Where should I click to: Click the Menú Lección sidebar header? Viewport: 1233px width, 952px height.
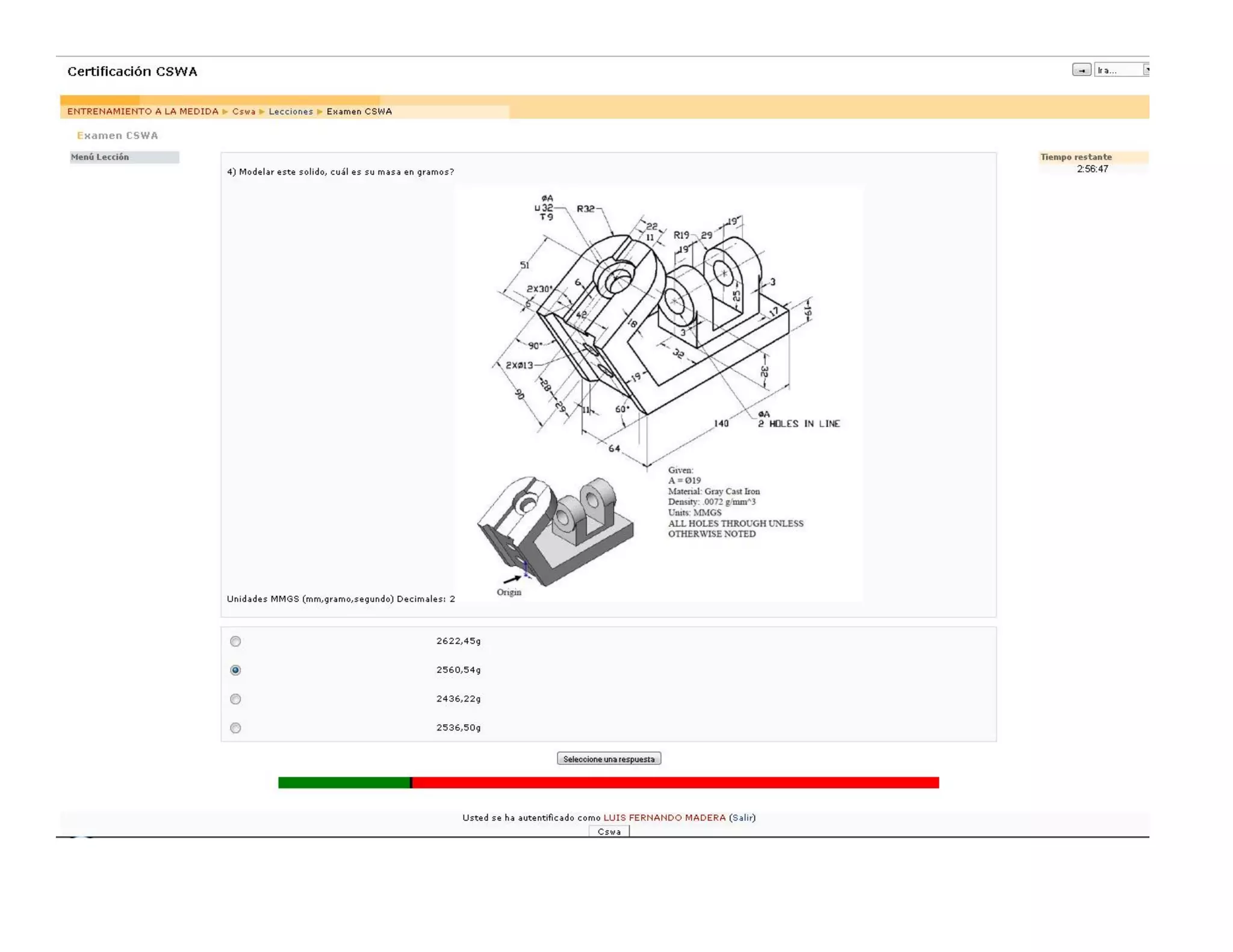click(x=125, y=157)
